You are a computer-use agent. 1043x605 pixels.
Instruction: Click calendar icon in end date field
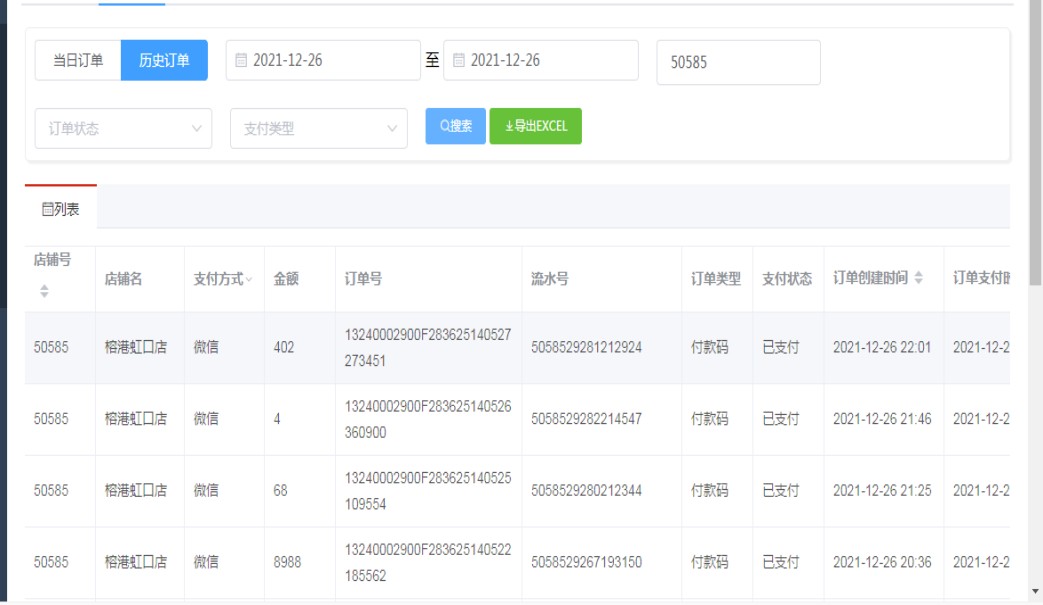[x=459, y=61]
